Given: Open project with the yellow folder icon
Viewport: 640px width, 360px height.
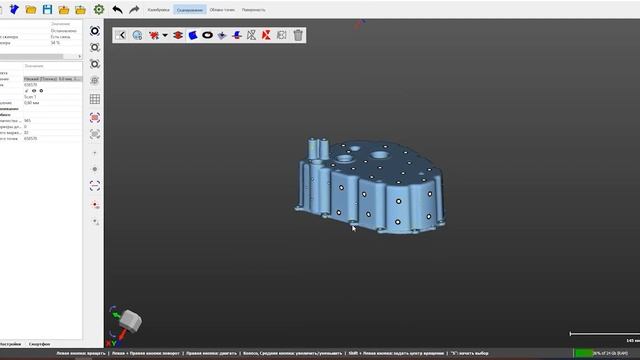Looking at the screenshot, I should (x=31, y=9).
